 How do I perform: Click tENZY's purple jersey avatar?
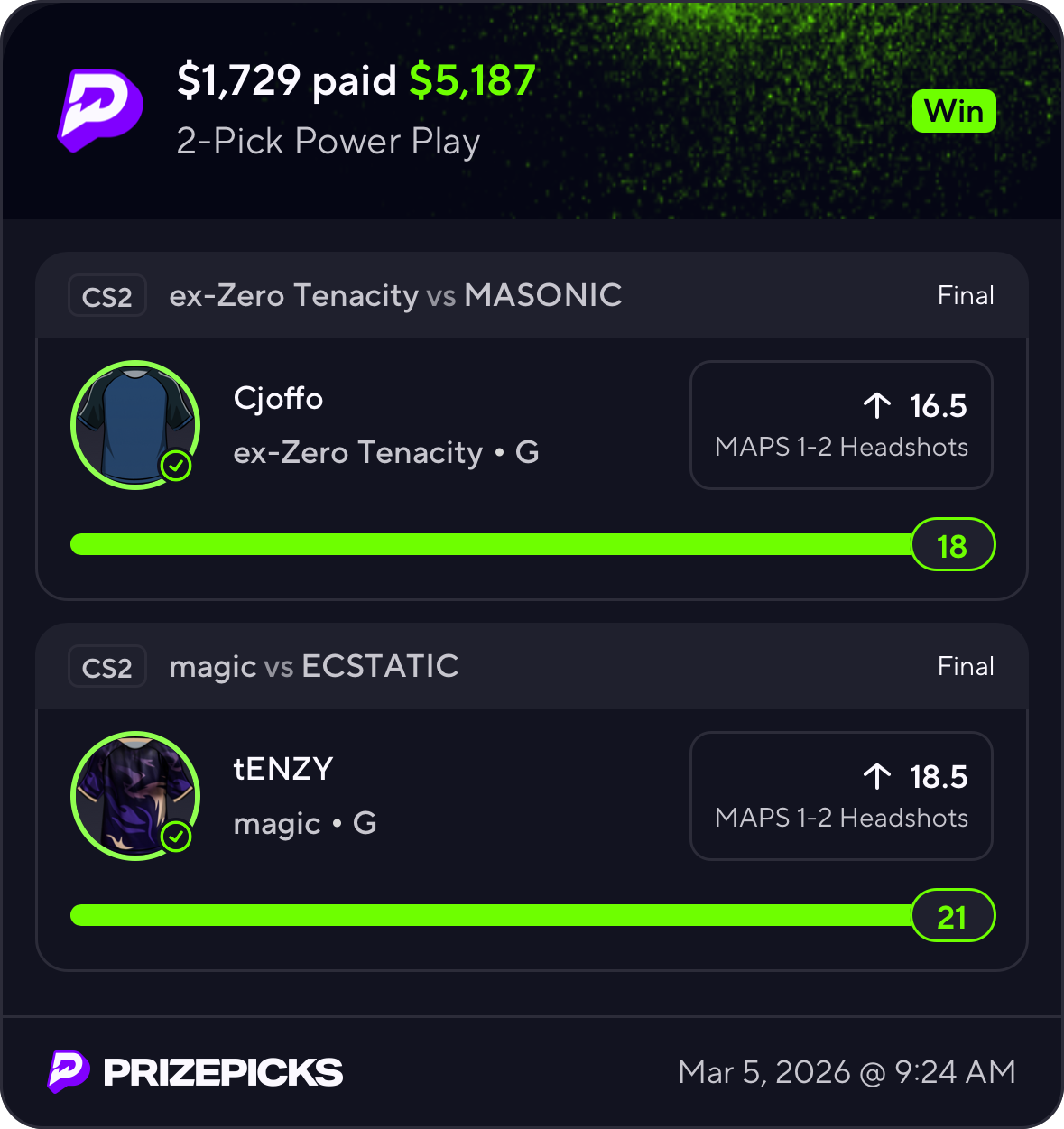pyautogui.click(x=135, y=795)
